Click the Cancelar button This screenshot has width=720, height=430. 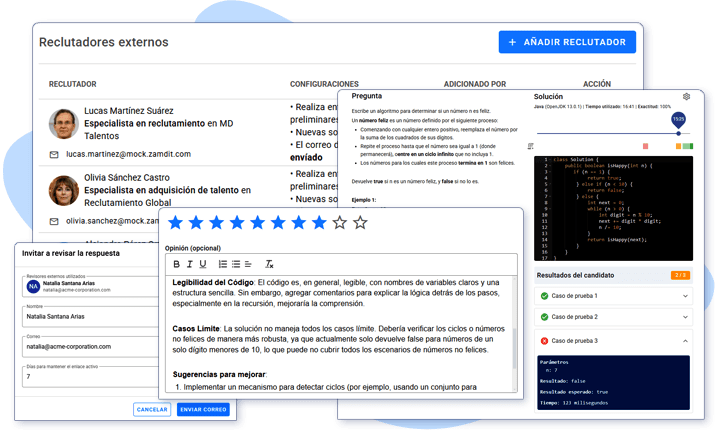pyautogui.click(x=152, y=409)
